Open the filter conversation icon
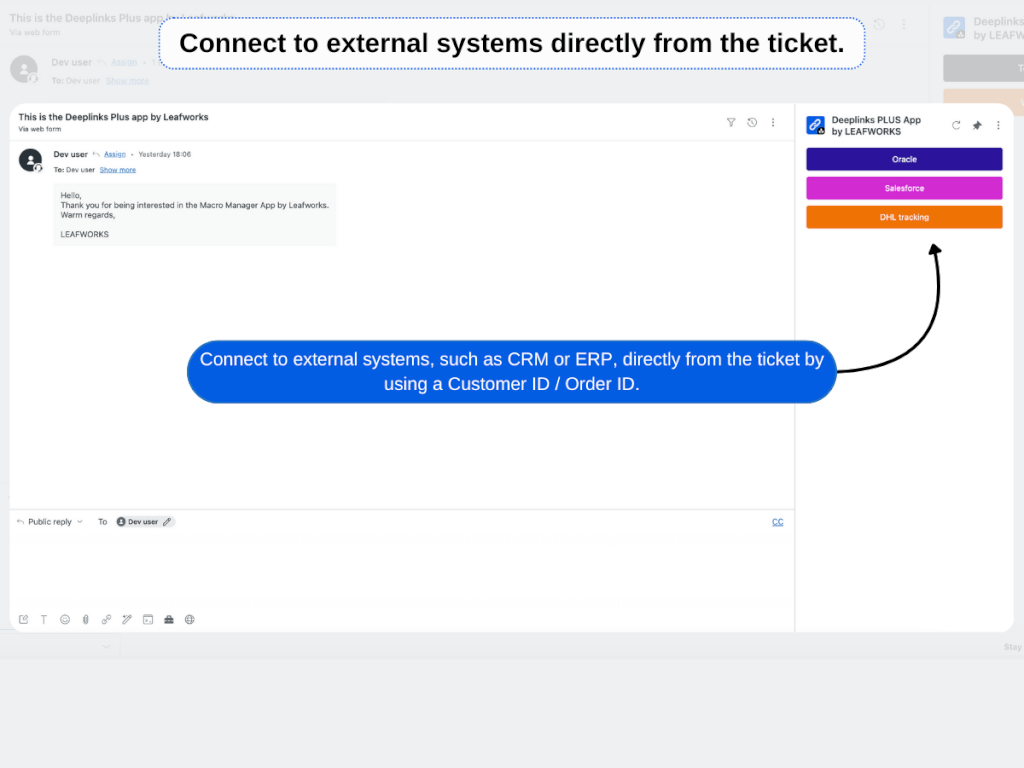This screenshot has width=1024, height=768. [731, 122]
